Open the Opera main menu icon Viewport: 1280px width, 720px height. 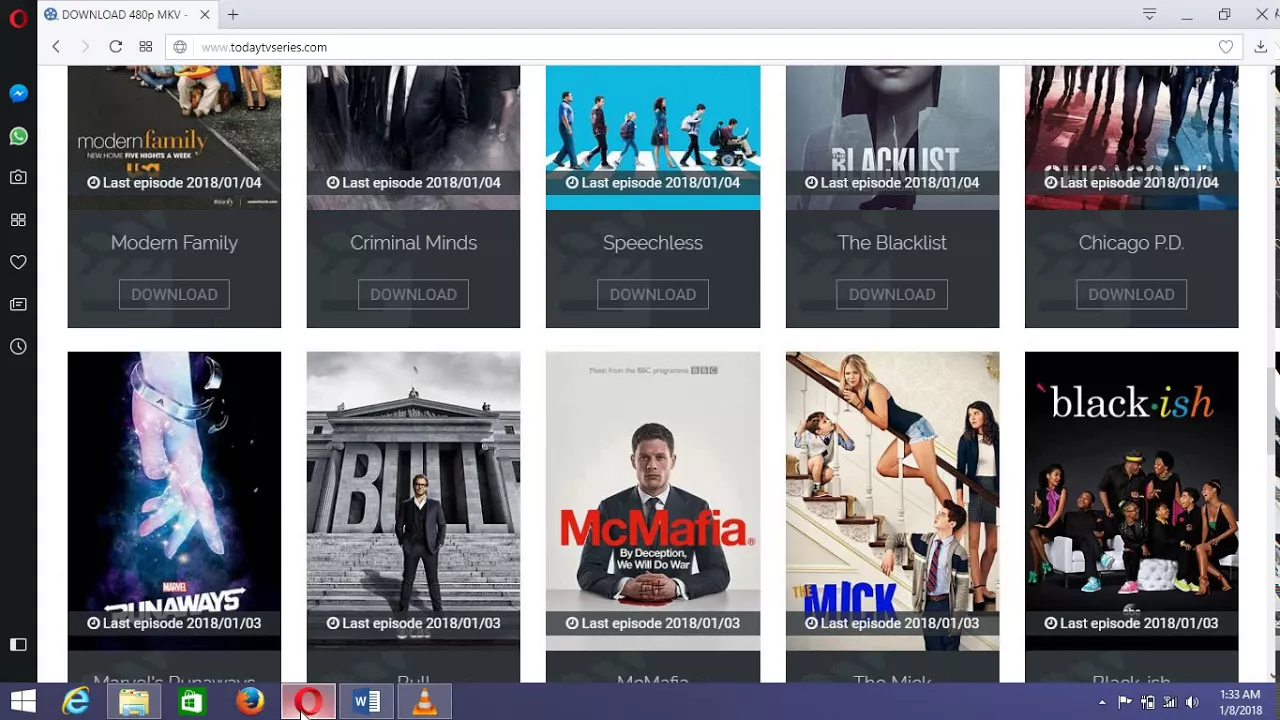tap(18, 18)
